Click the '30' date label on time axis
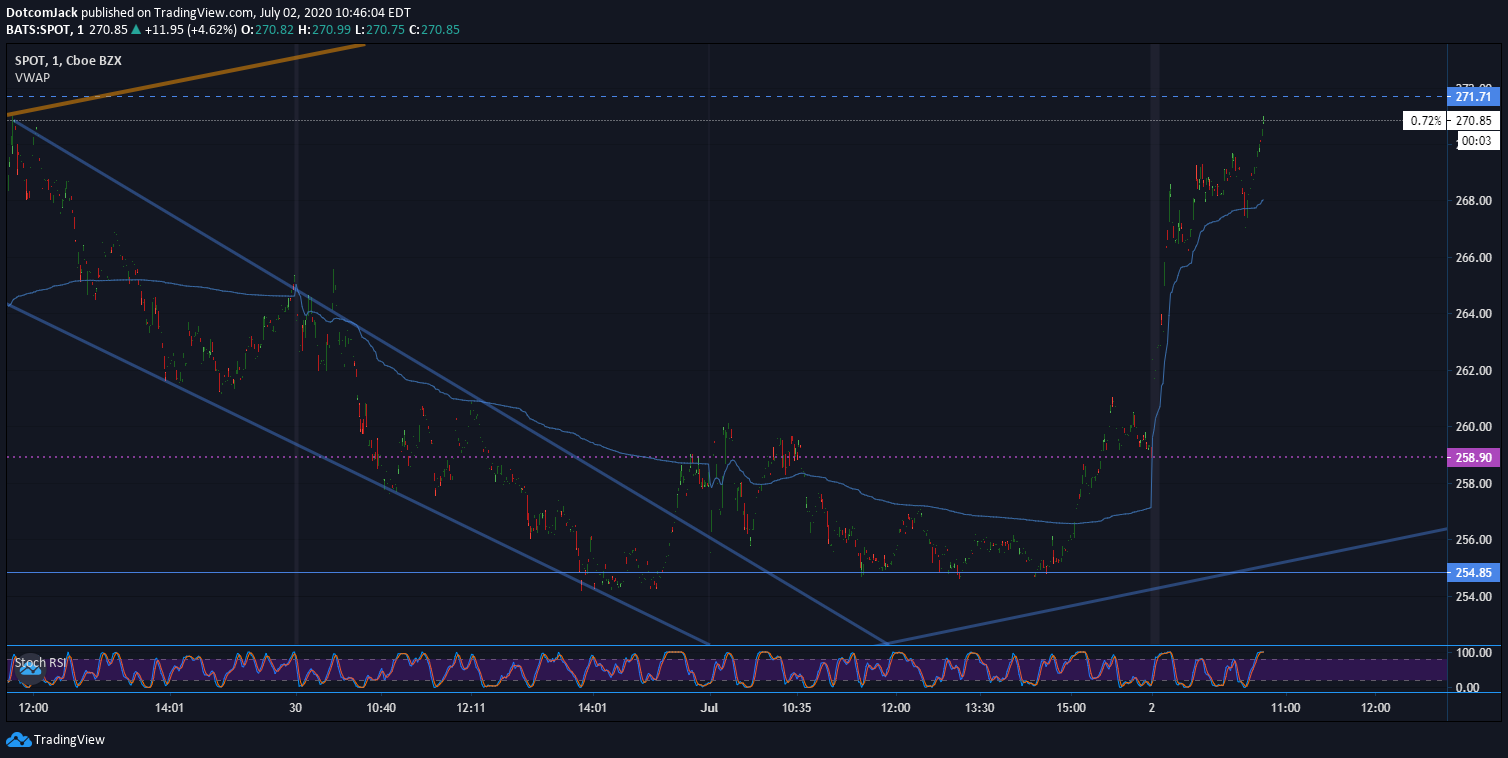Viewport: 1508px width, 758px height. click(295, 708)
